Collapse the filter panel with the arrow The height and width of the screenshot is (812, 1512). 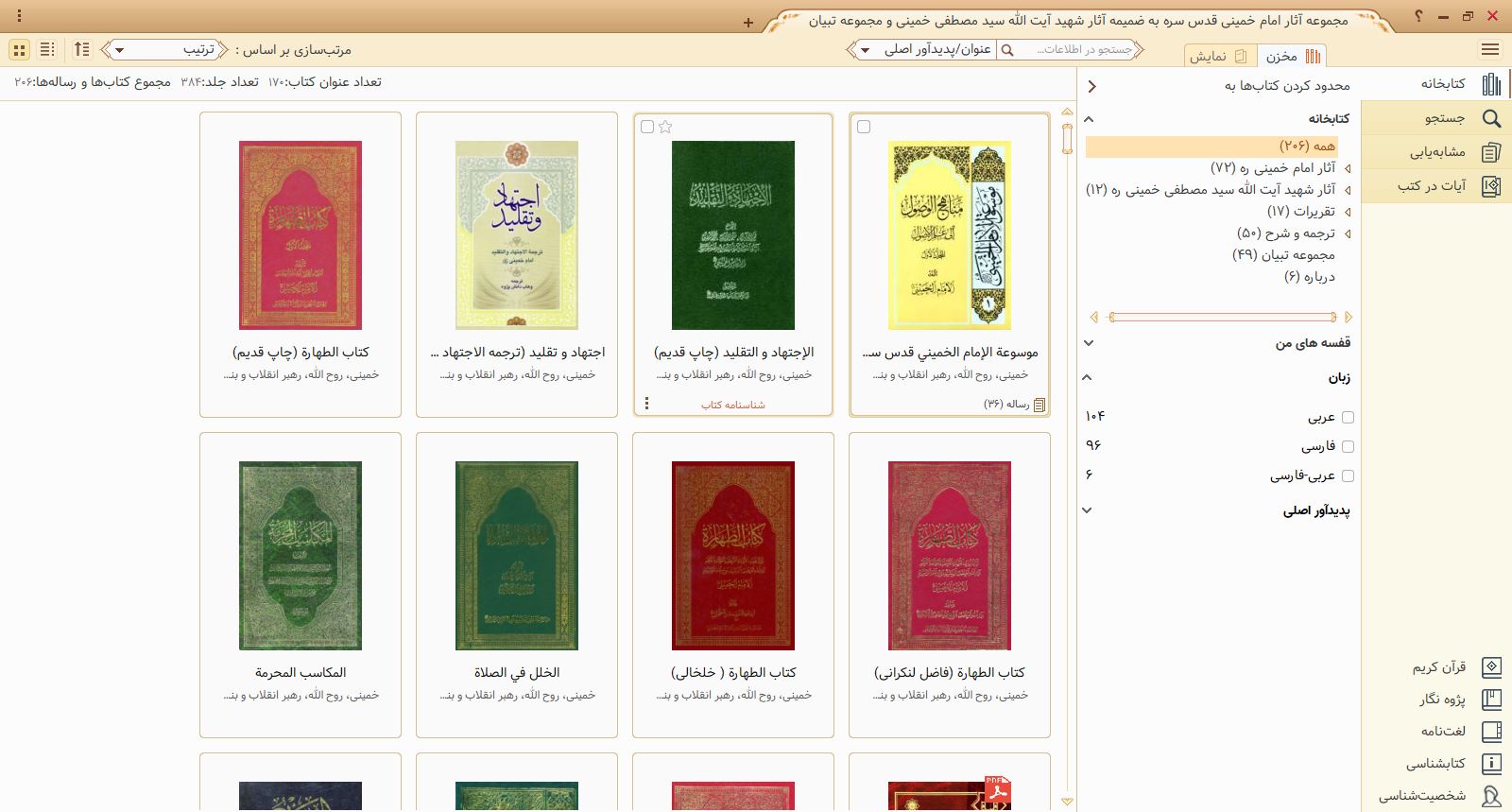click(x=1091, y=86)
